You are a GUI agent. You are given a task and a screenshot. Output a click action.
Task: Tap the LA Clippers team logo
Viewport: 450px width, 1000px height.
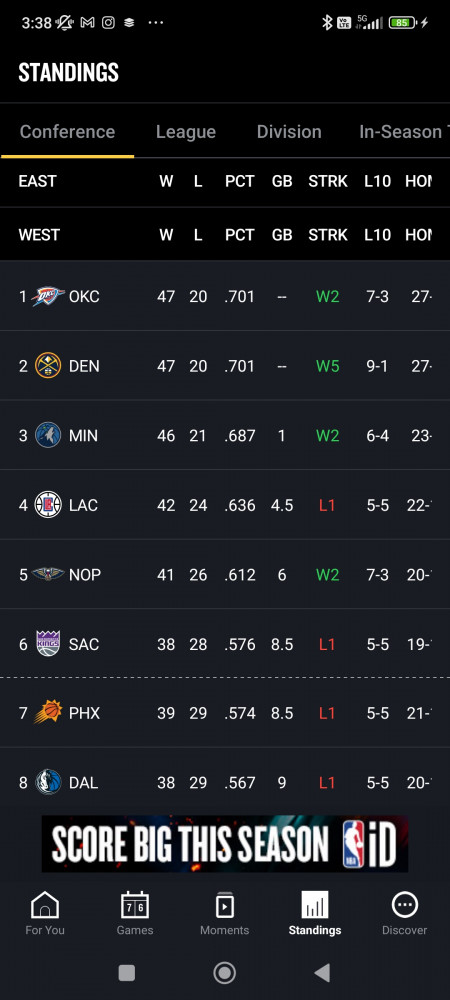pyautogui.click(x=48, y=504)
